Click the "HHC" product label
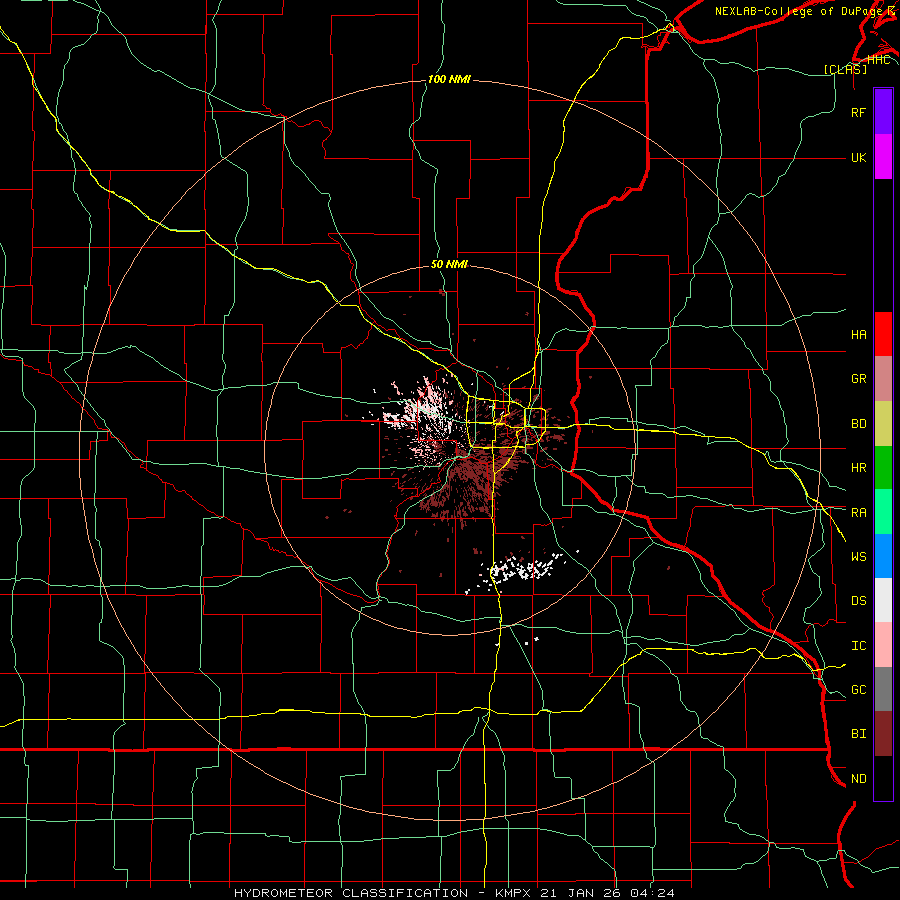 point(878,60)
